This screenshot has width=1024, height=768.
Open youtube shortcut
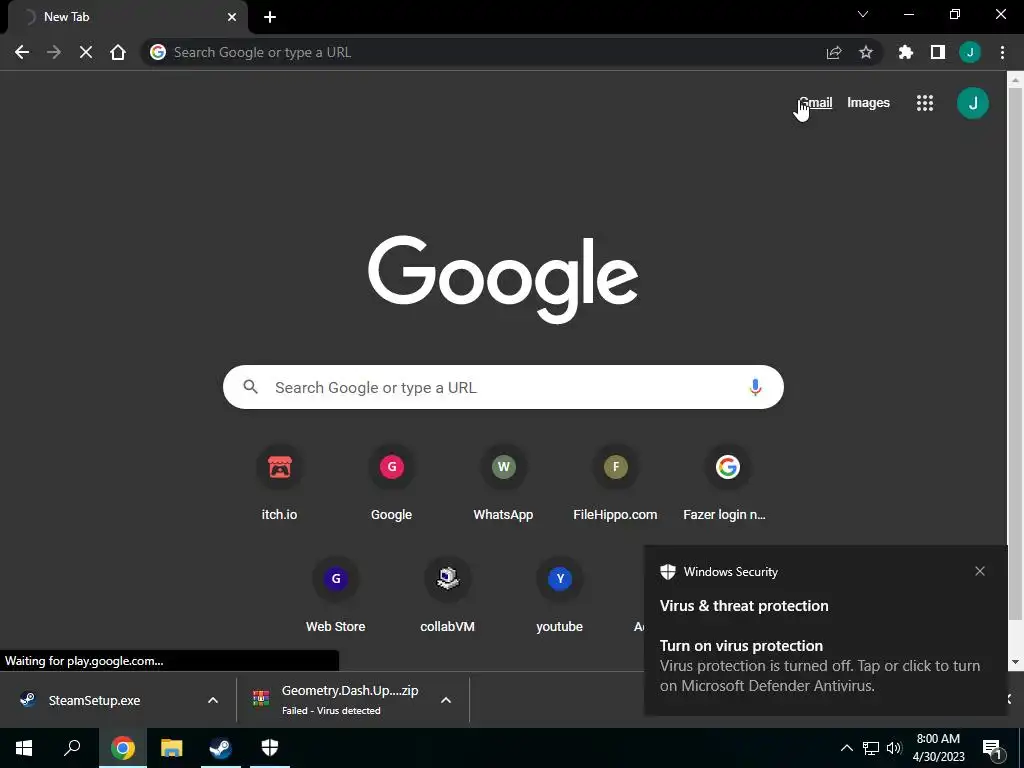pos(560,594)
